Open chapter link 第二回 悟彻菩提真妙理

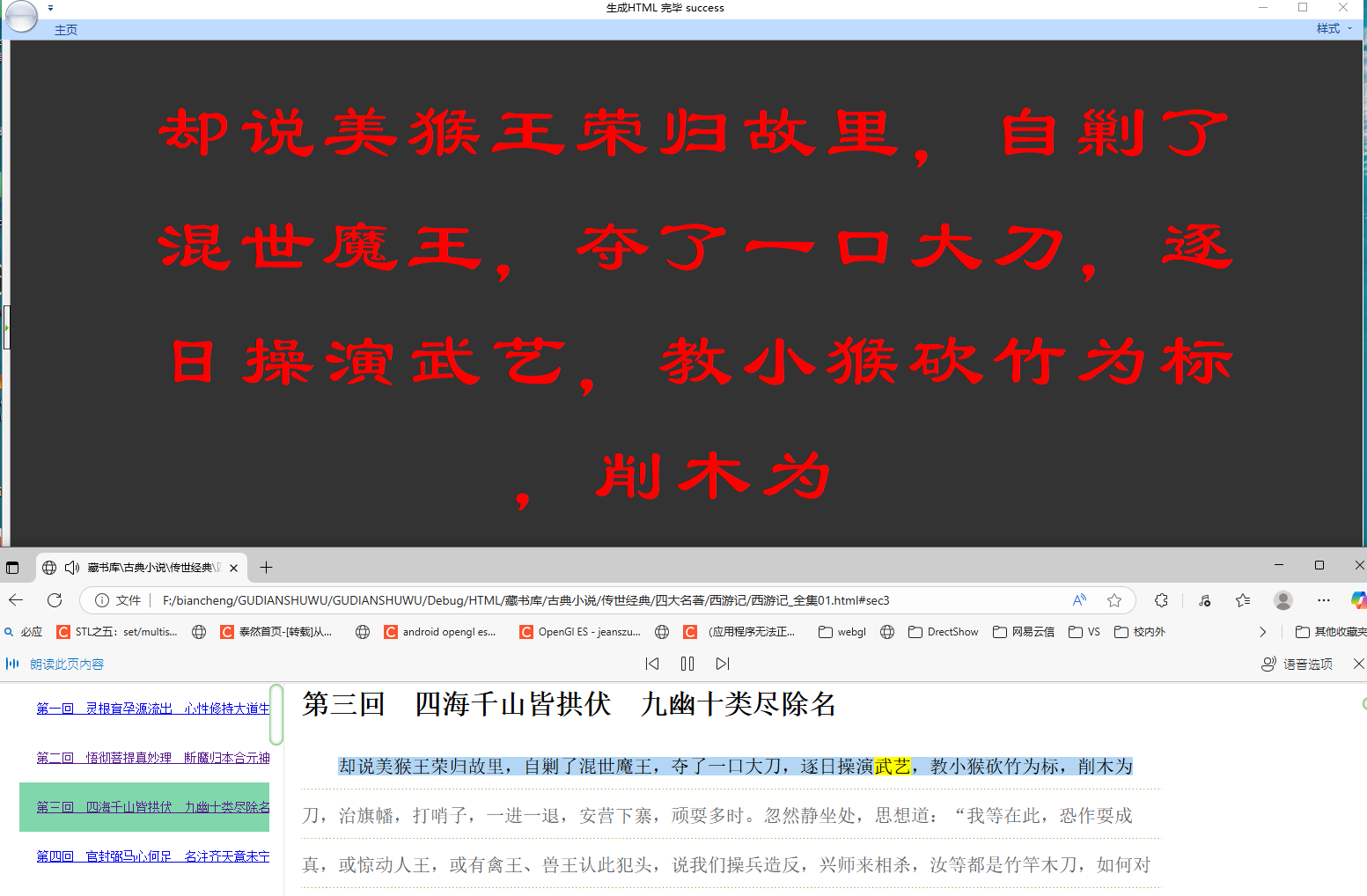153,758
